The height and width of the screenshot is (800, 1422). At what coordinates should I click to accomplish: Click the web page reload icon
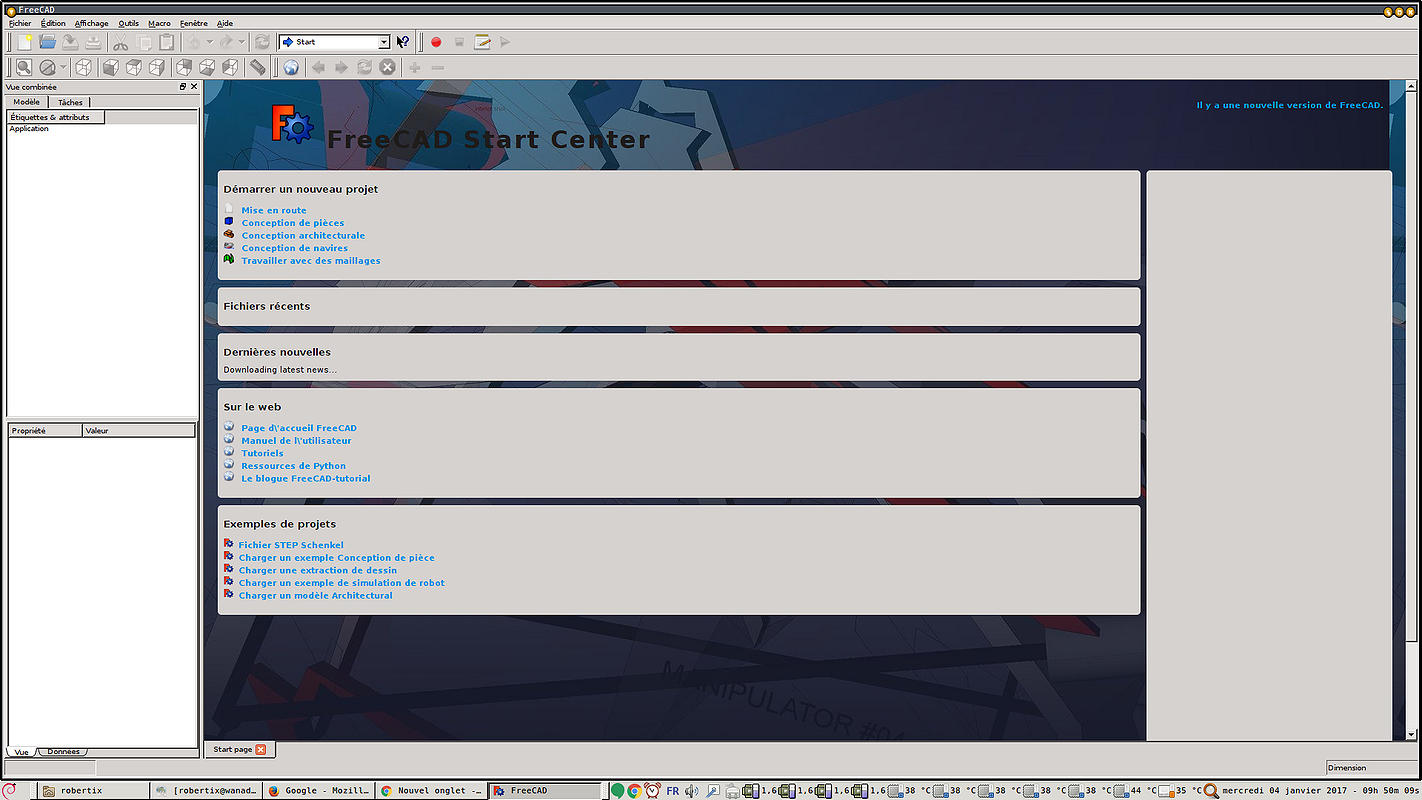tap(364, 67)
